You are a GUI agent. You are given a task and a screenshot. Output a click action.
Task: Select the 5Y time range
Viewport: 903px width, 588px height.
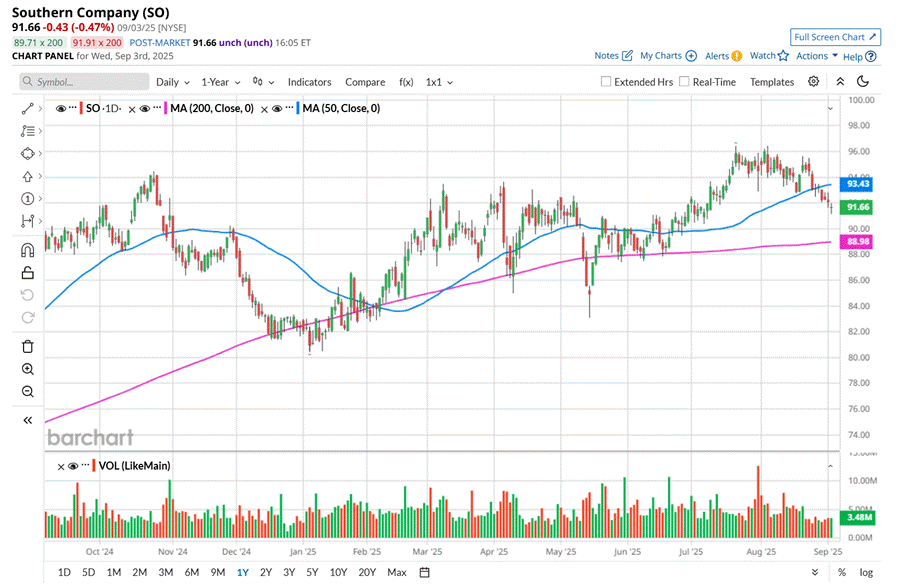click(312, 572)
